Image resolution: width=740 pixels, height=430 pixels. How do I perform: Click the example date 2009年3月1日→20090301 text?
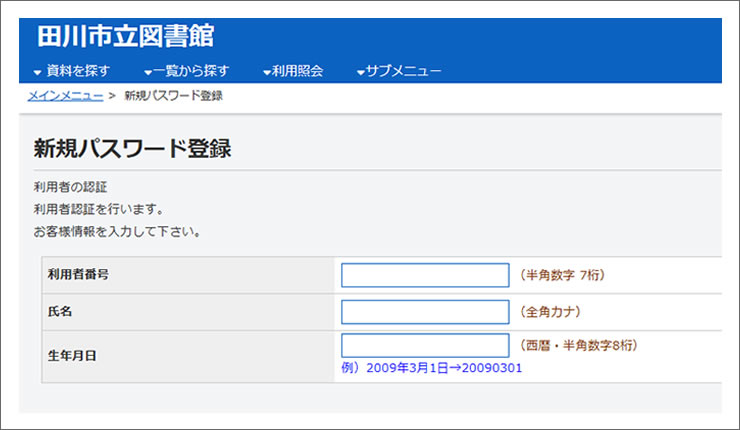[432, 368]
